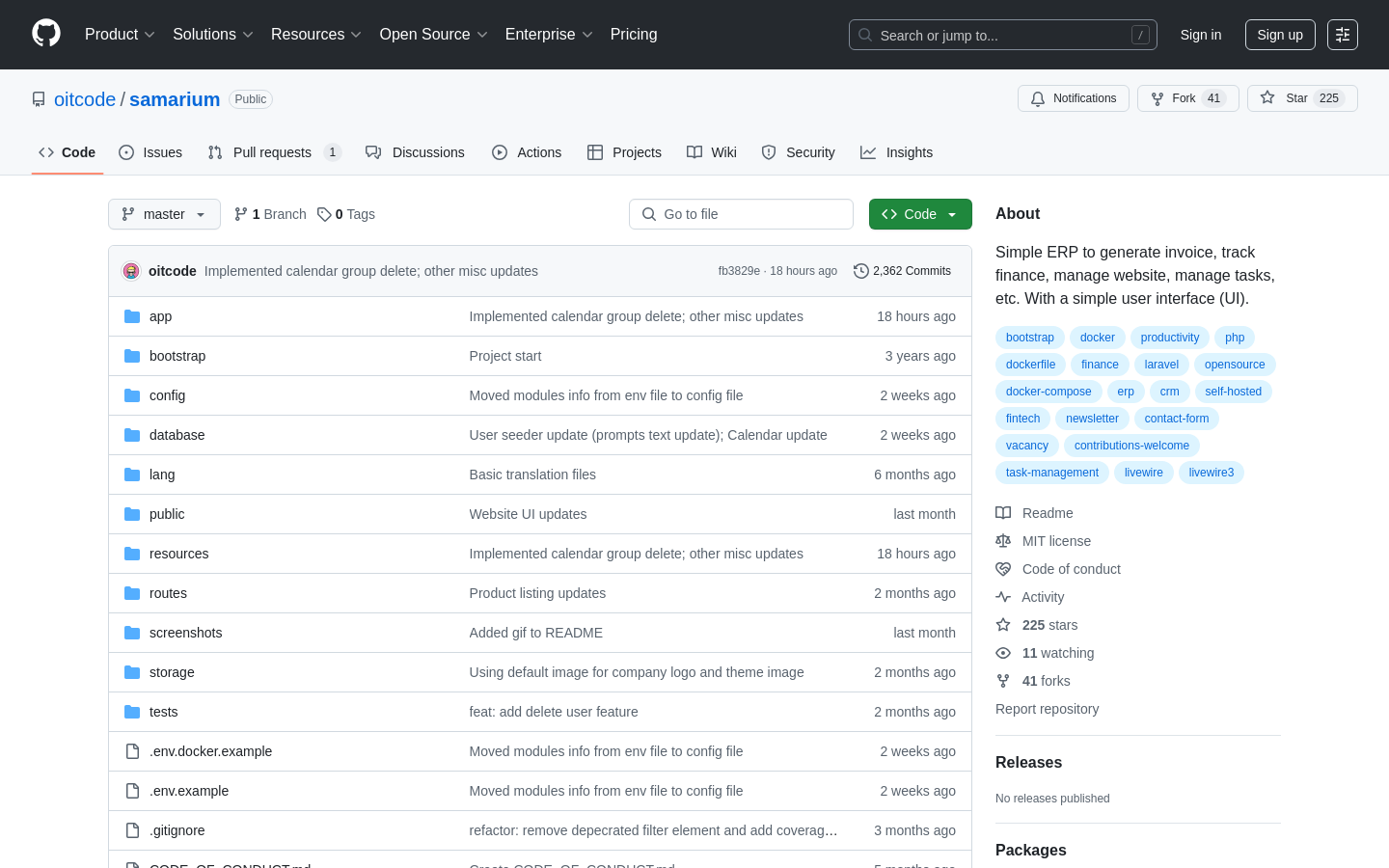Expand the Resources menu
Viewport: 1389px width, 868px height.
(316, 35)
